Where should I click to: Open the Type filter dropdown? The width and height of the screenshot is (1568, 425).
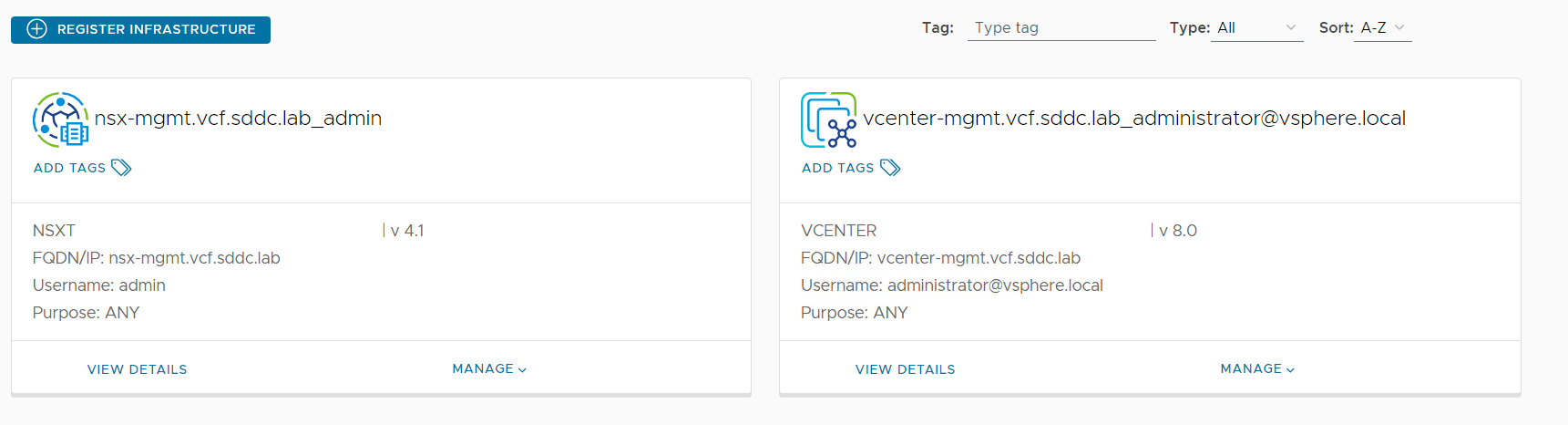click(1256, 28)
